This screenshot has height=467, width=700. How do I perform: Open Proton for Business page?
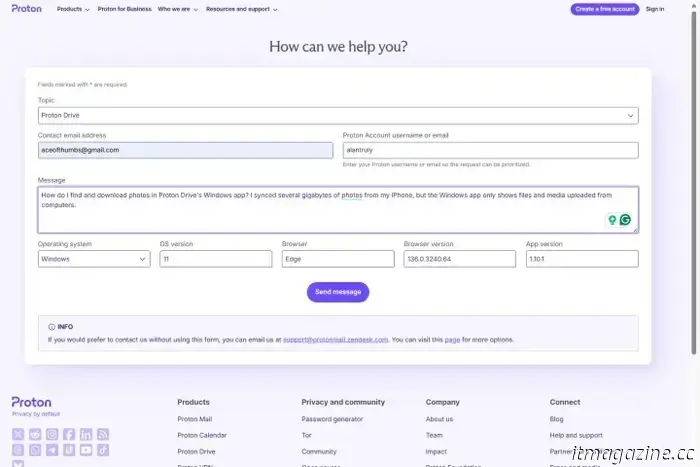point(125,9)
